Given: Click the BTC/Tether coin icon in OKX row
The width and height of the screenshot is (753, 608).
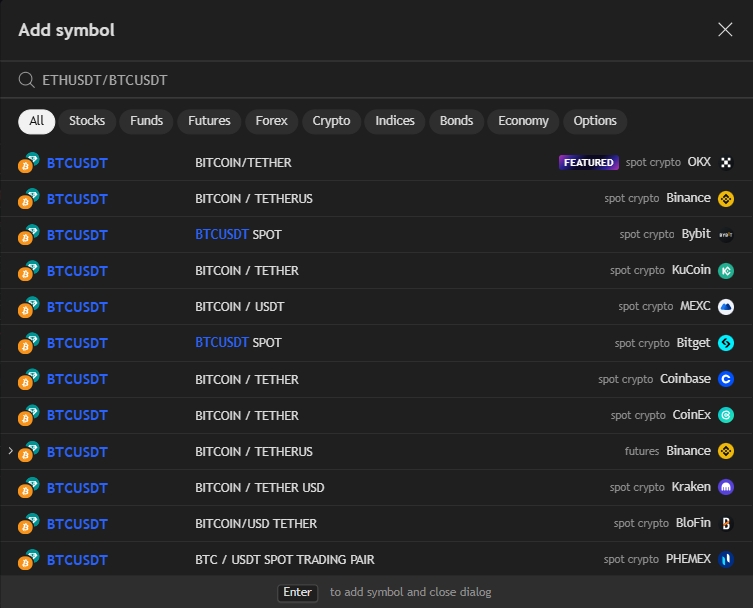Looking at the screenshot, I should tap(28, 163).
